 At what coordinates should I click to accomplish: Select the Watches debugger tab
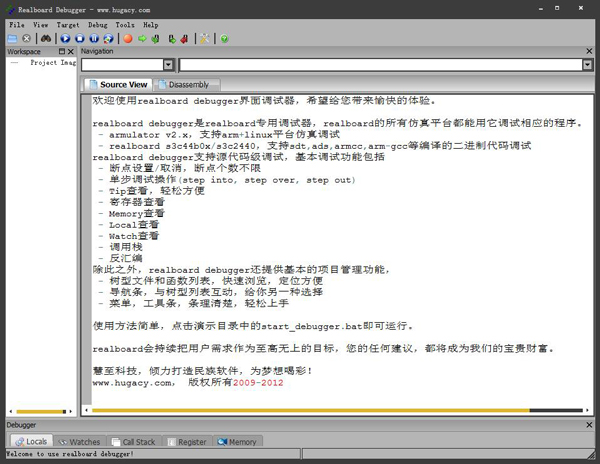pos(79,442)
